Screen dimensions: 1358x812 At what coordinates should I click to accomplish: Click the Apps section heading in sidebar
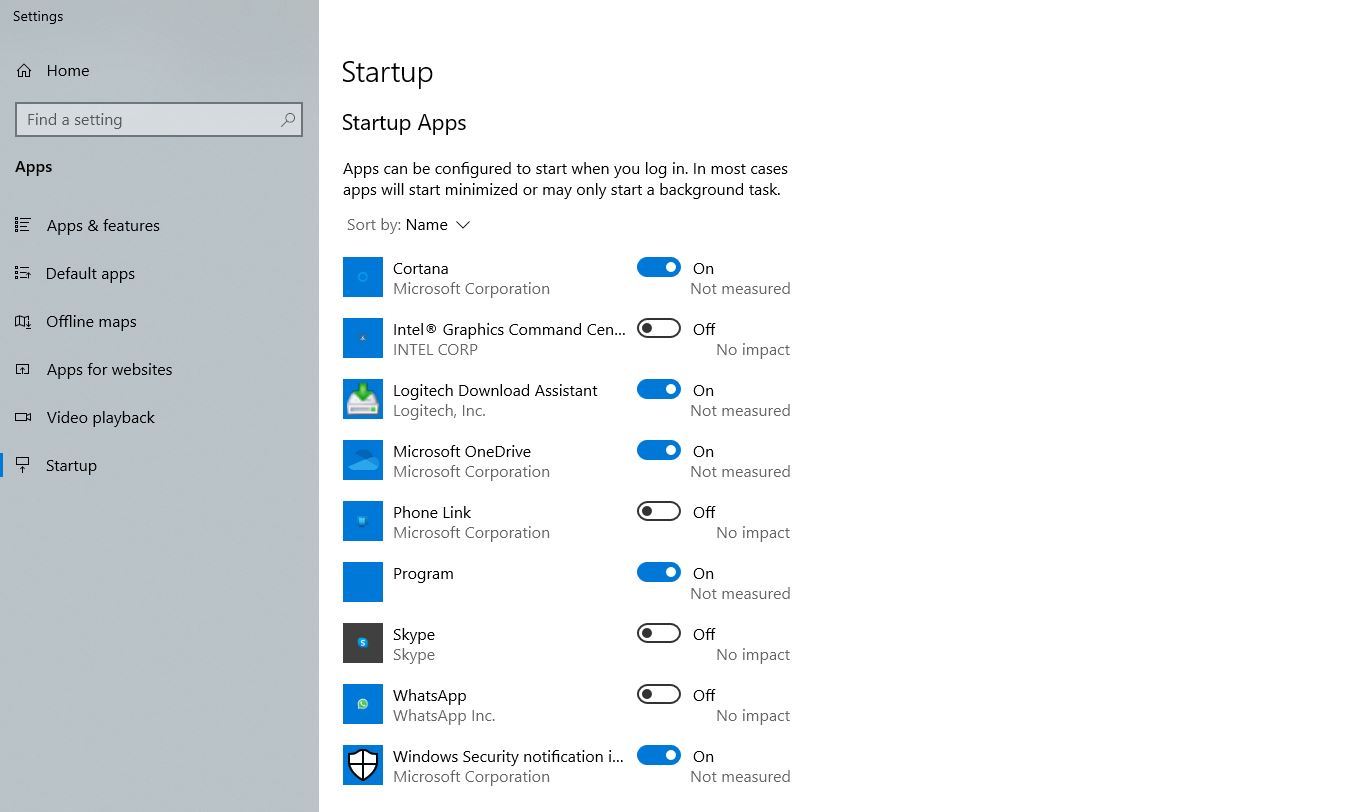[x=34, y=167]
